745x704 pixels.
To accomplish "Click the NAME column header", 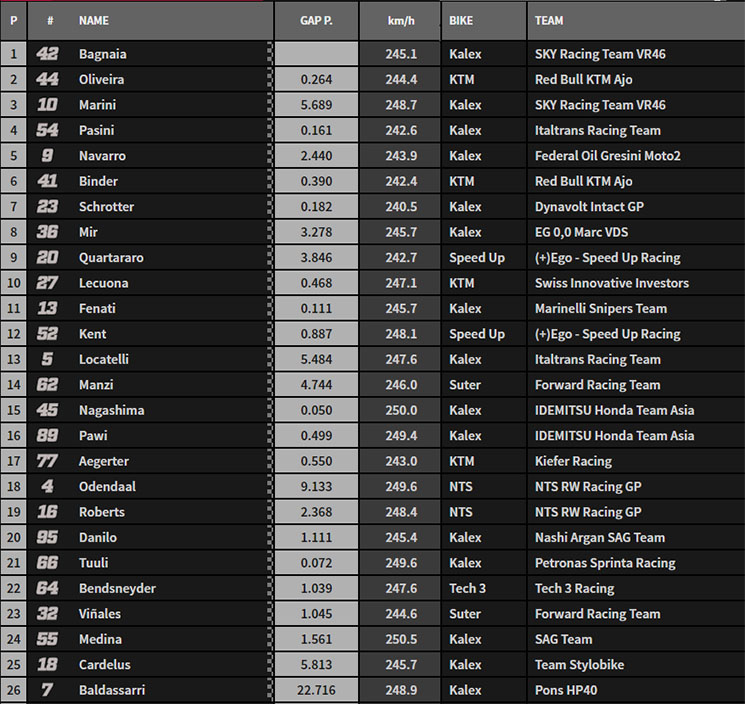I will tap(94, 21).
